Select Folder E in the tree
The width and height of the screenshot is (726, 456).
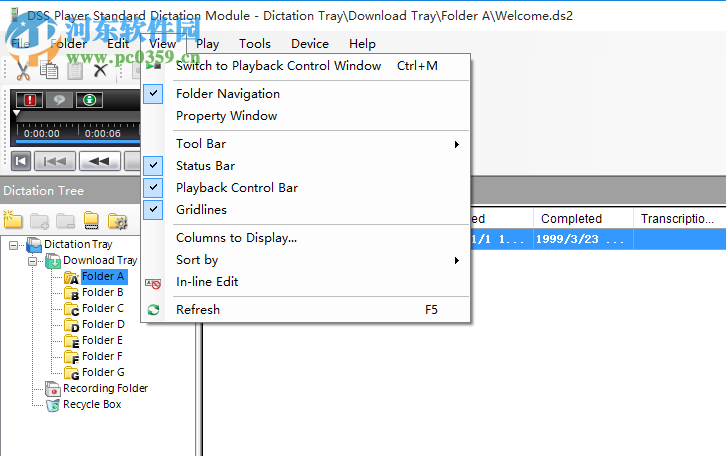(x=102, y=340)
